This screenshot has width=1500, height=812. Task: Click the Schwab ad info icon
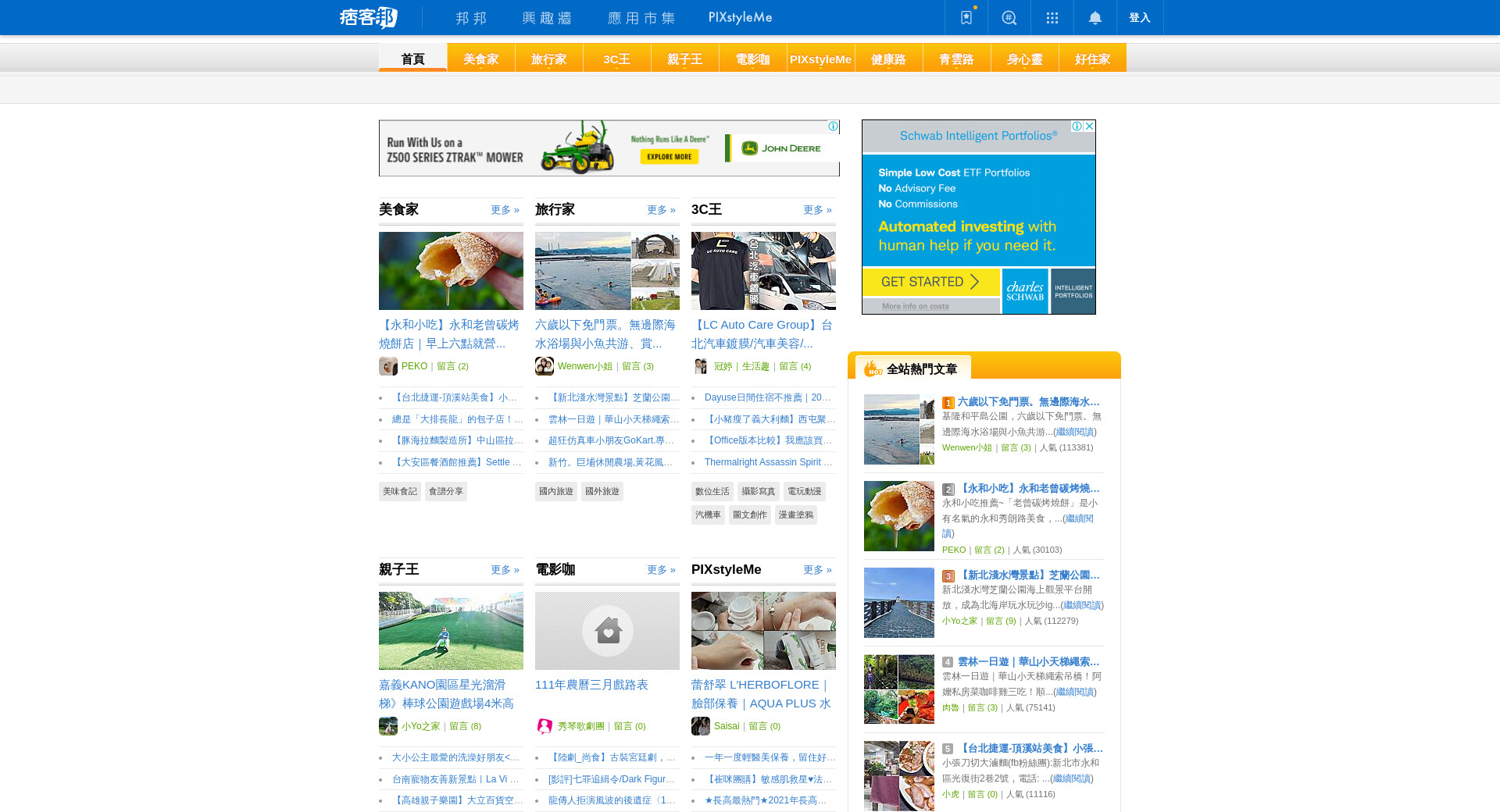pos(1077,126)
